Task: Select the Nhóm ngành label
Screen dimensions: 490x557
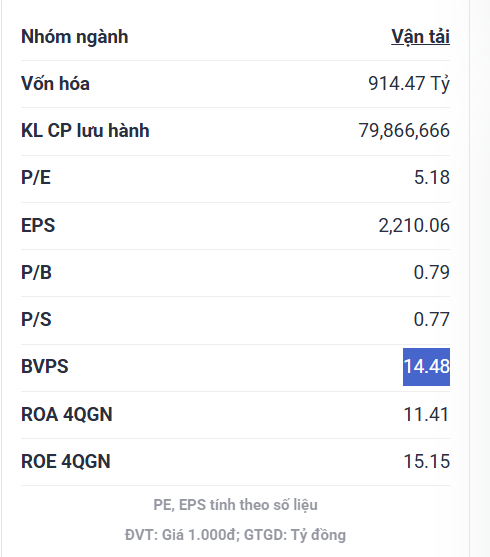Action: (75, 37)
